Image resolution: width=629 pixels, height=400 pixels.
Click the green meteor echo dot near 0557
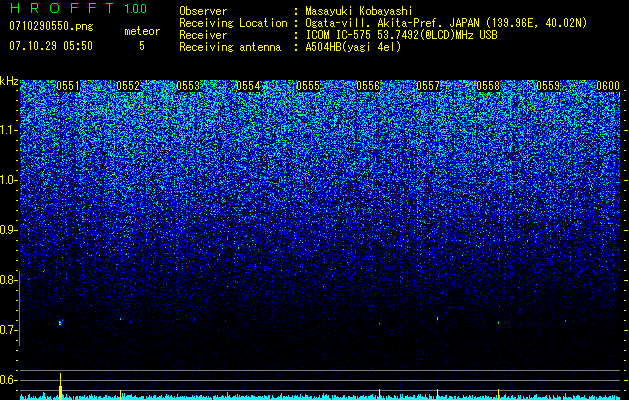(x=438, y=319)
